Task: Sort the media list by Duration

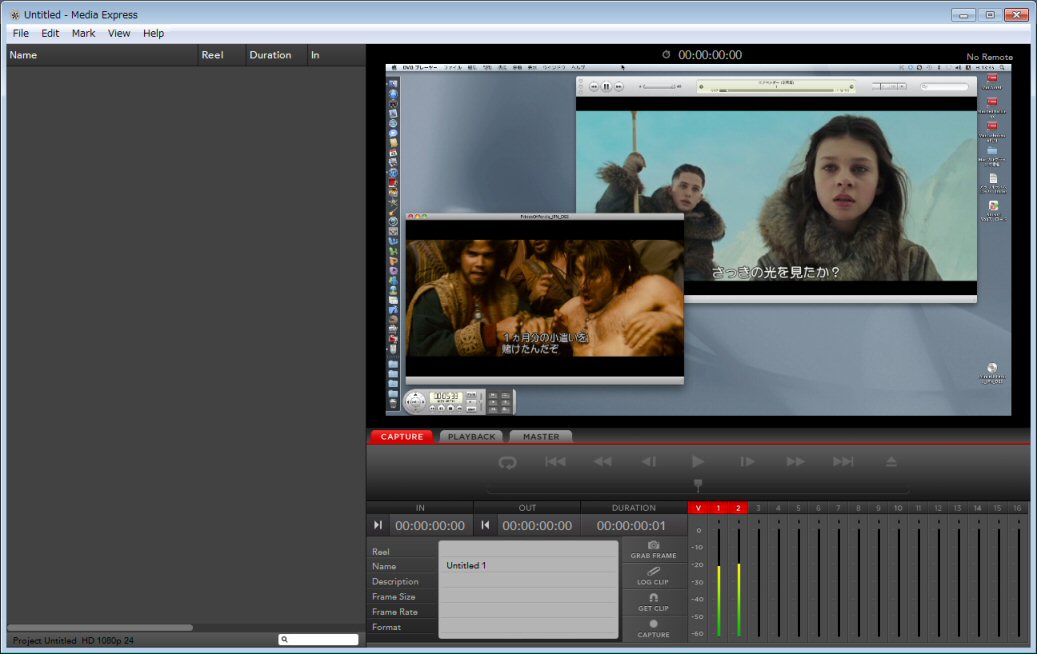Action: pyautogui.click(x=276, y=55)
